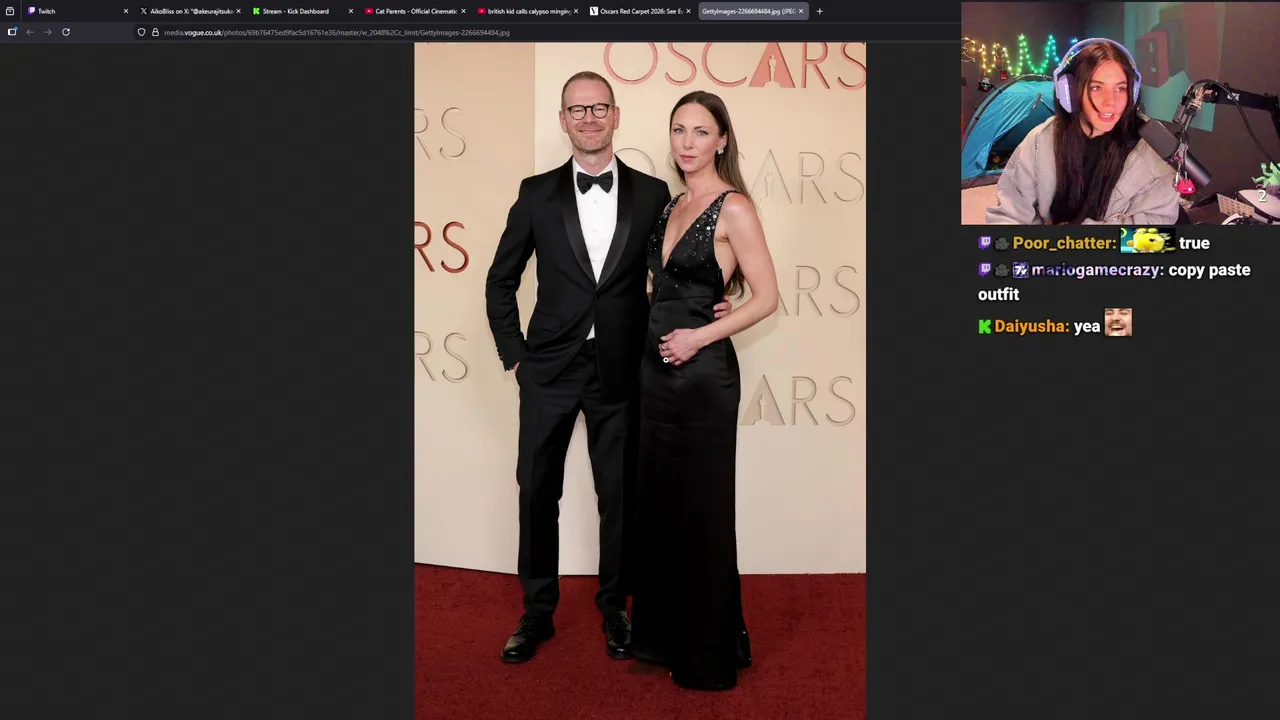This screenshot has height=720, width=1280.
Task: Click Poor_chatter username in chat
Action: pos(1064,243)
